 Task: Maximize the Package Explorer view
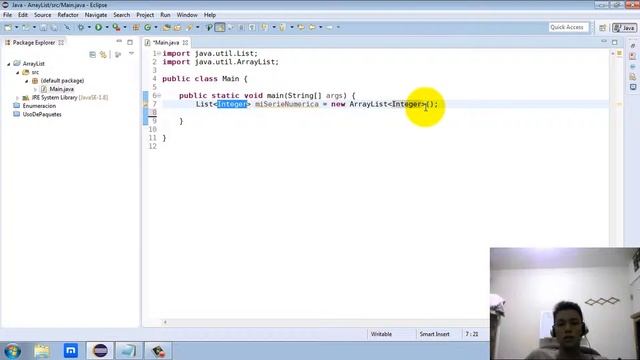[130, 42]
